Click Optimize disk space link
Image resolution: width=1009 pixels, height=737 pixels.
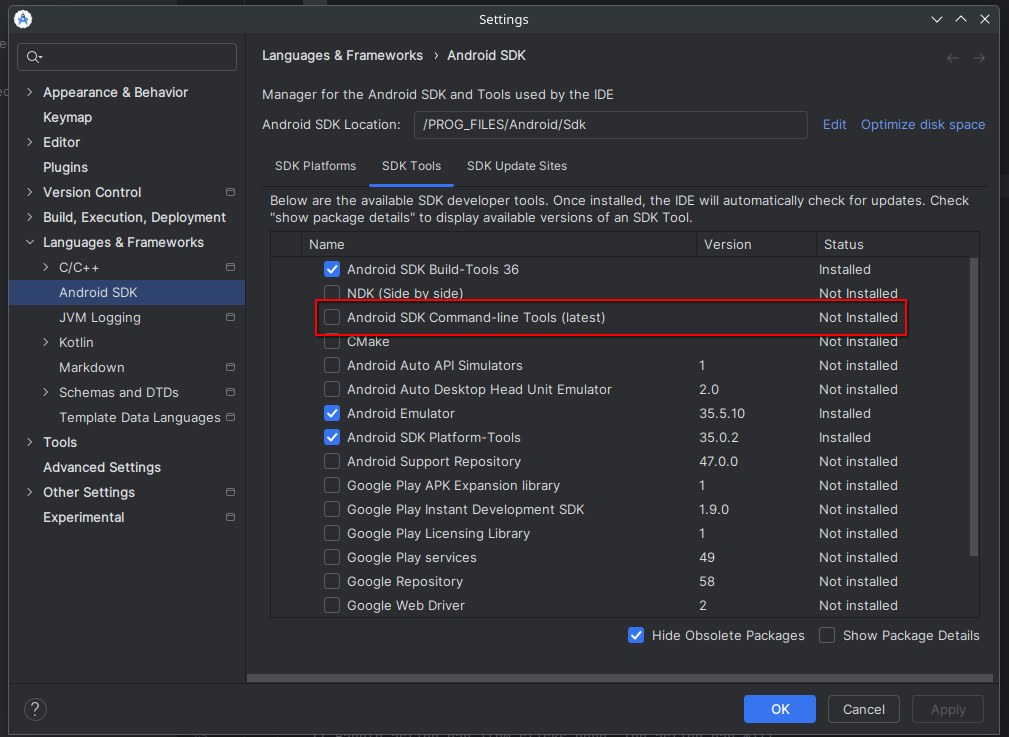point(923,124)
